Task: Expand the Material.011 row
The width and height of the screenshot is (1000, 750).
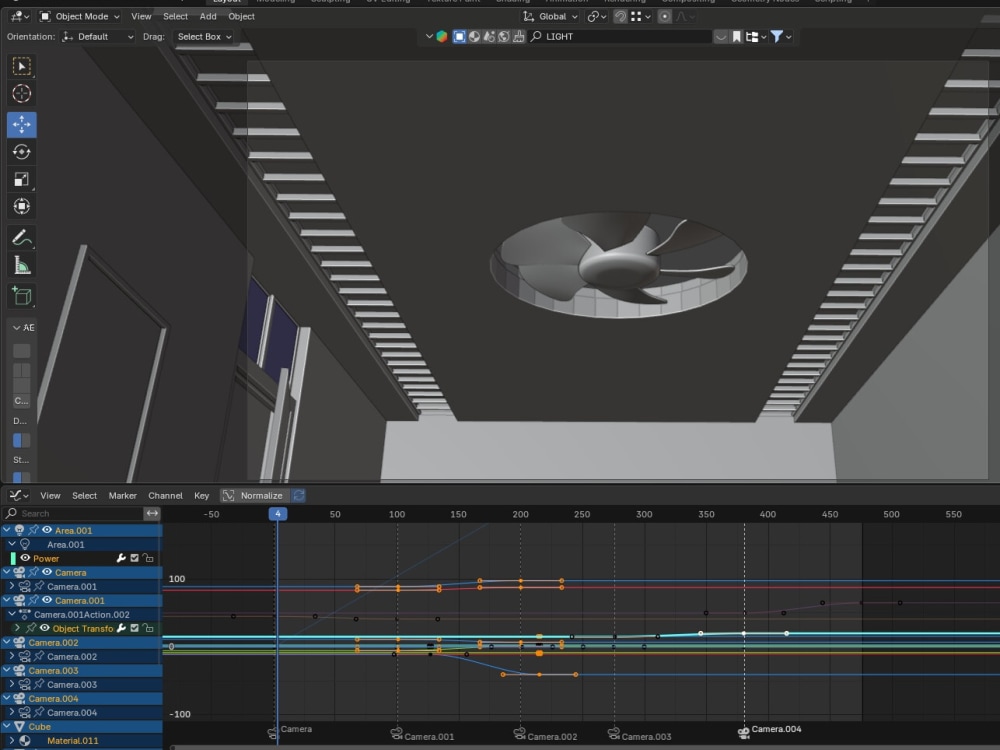Action: (x=11, y=740)
